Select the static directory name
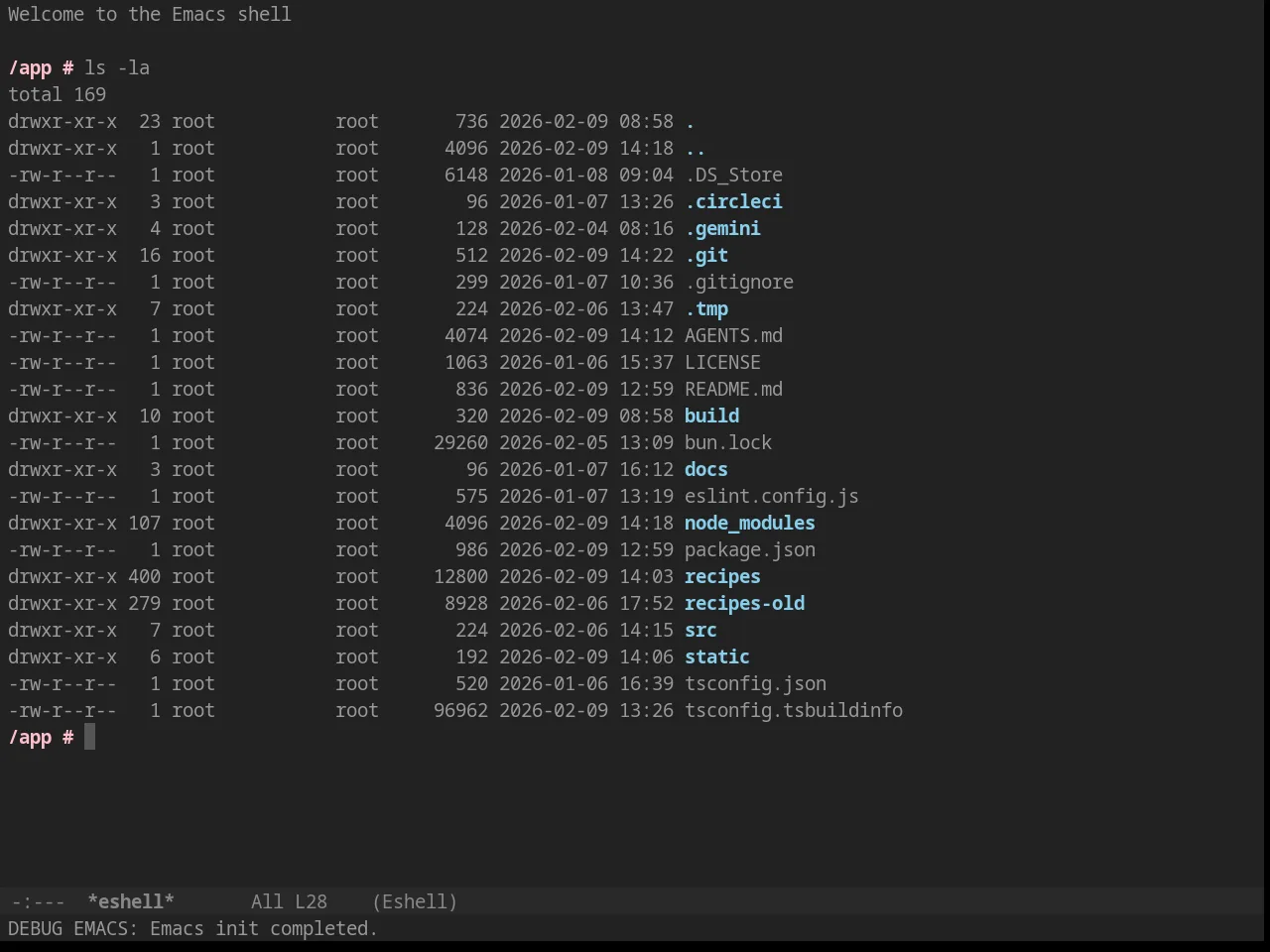 click(x=717, y=656)
